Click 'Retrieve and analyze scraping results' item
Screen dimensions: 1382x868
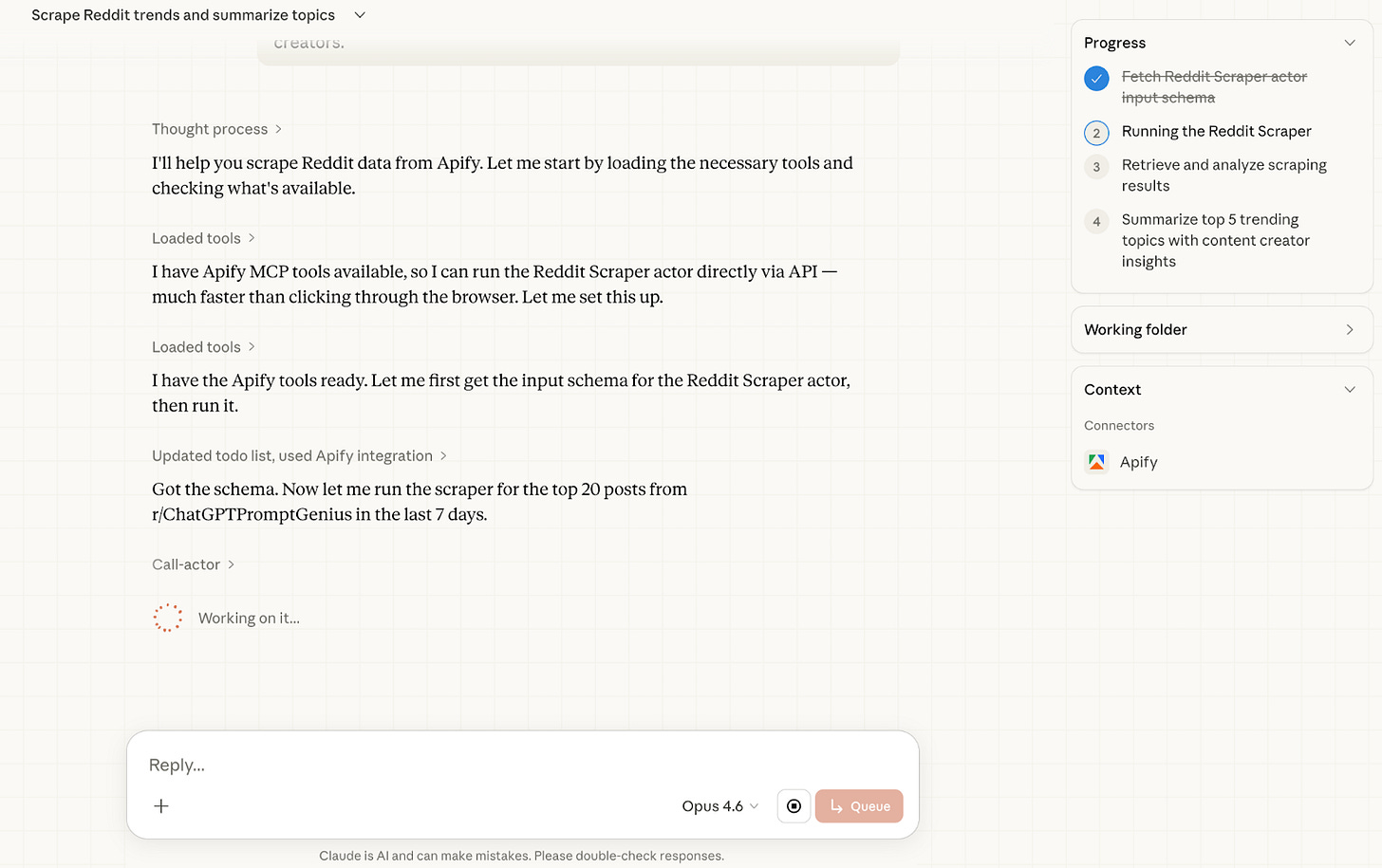pyautogui.click(x=1223, y=175)
